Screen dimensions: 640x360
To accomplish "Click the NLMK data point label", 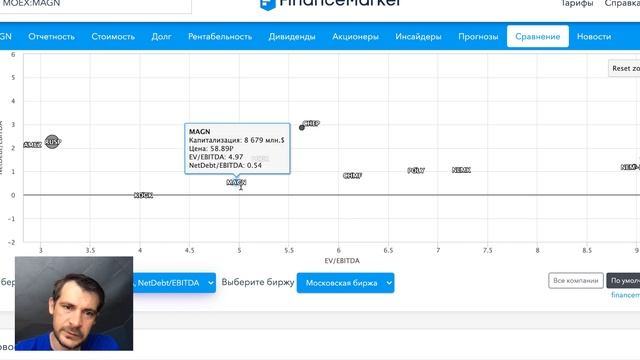I will pos(461,170).
